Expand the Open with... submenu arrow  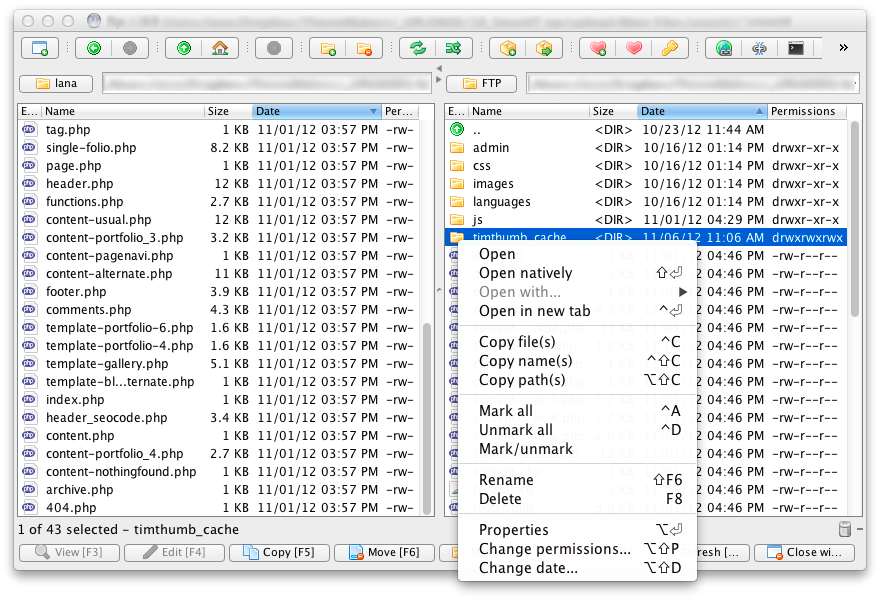click(682, 292)
